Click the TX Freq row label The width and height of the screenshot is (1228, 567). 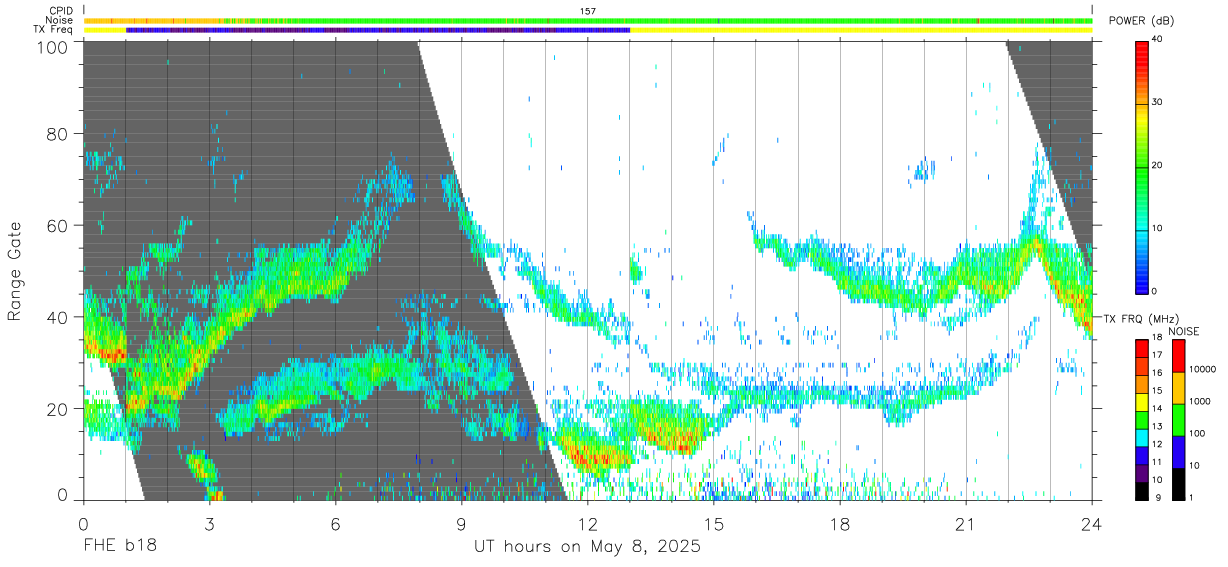[55, 30]
